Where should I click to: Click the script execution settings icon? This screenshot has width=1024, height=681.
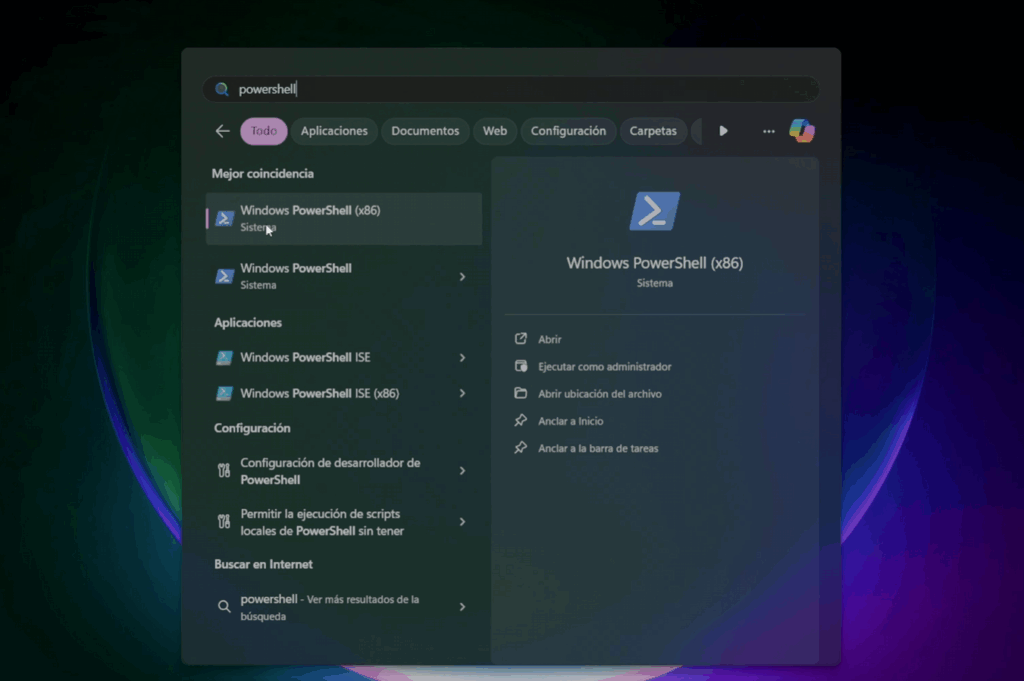(x=224, y=522)
